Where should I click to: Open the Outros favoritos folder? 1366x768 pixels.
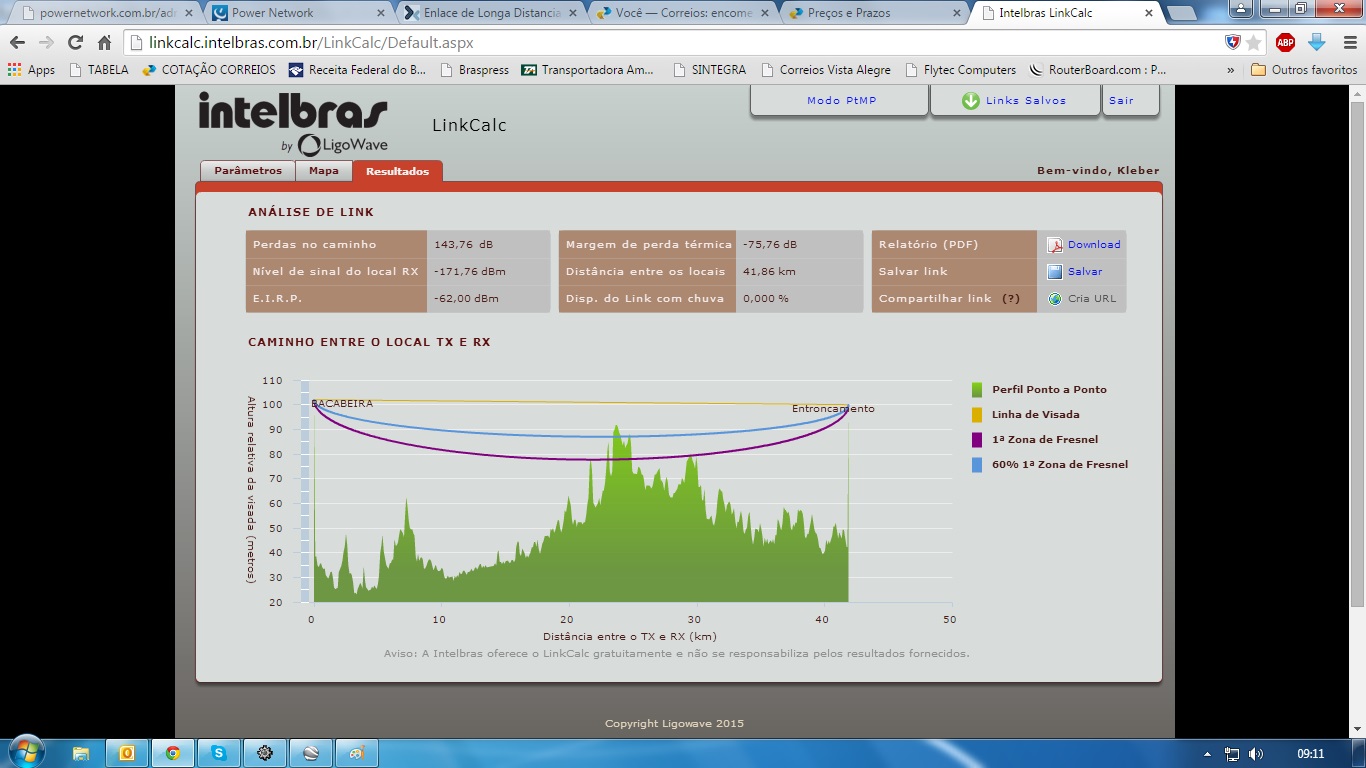[1304, 70]
